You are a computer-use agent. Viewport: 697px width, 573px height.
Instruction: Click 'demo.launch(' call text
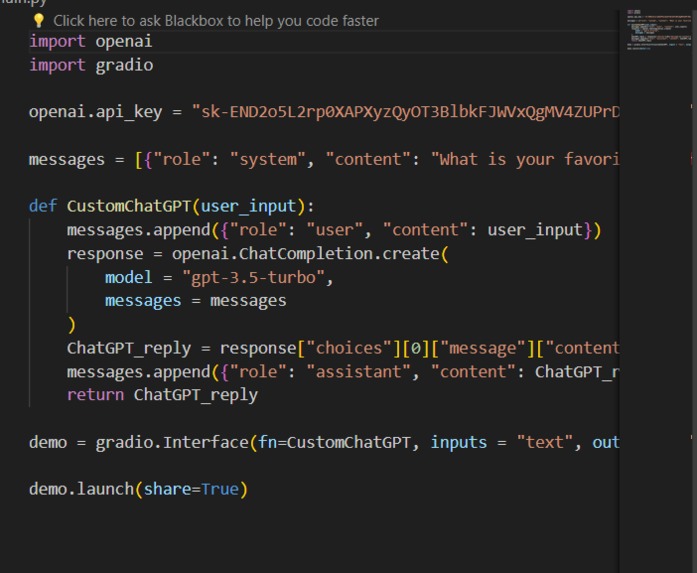click(86, 489)
